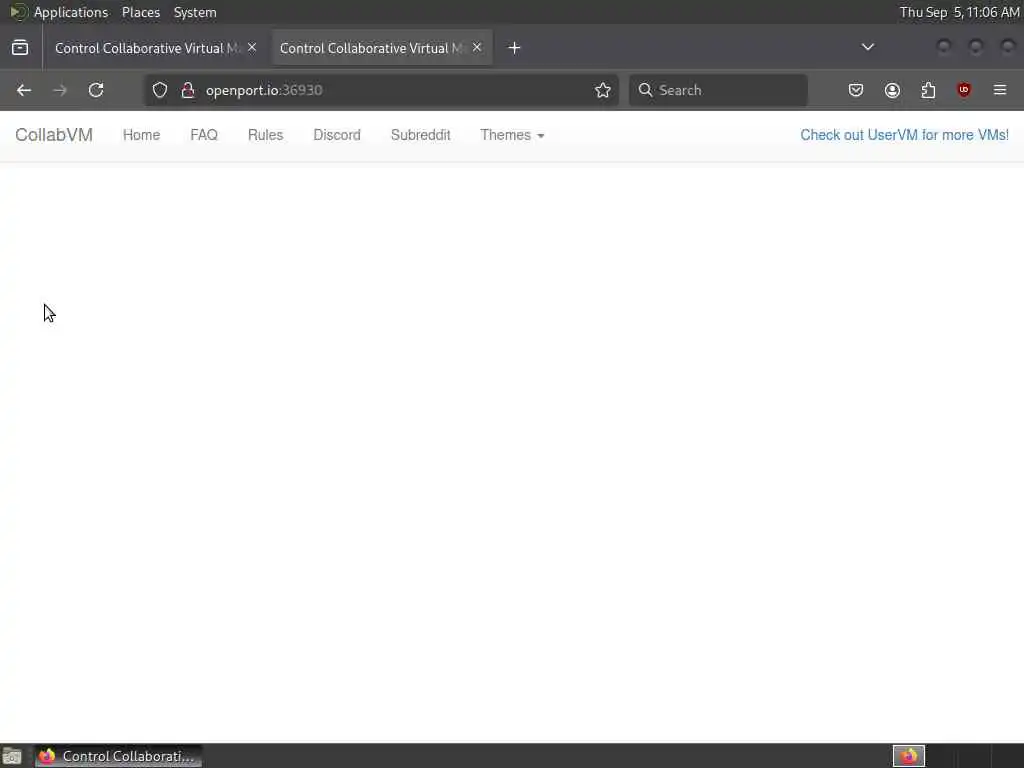The height and width of the screenshot is (768, 1024).
Task: Click Check out UserVM for more VMs
Action: tap(904, 135)
